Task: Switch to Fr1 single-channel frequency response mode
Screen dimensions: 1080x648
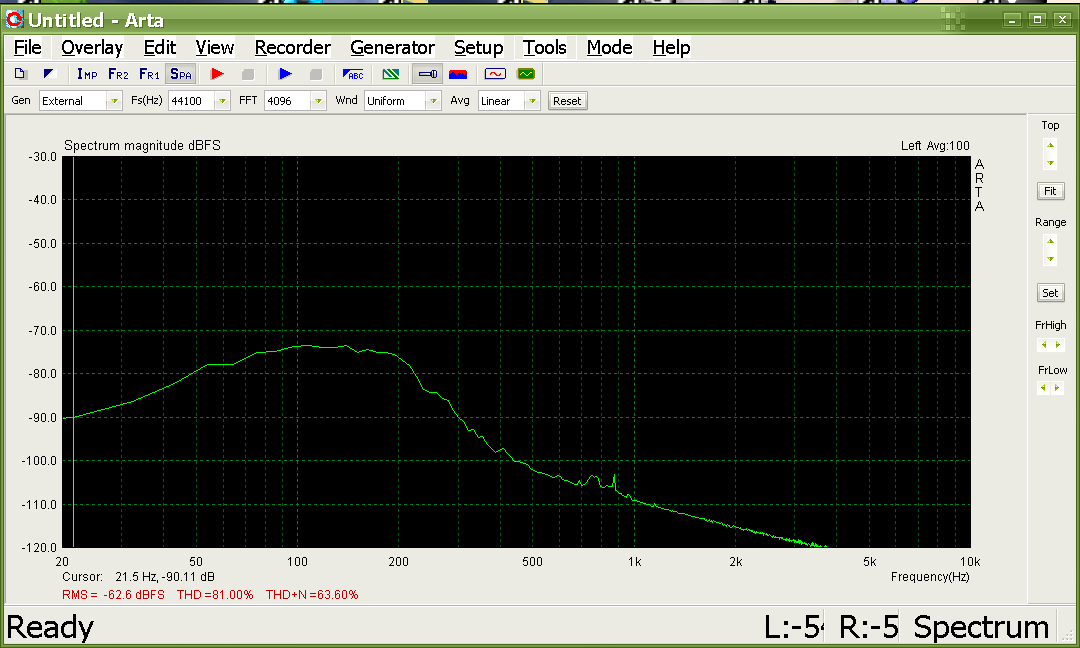Action: (x=149, y=74)
